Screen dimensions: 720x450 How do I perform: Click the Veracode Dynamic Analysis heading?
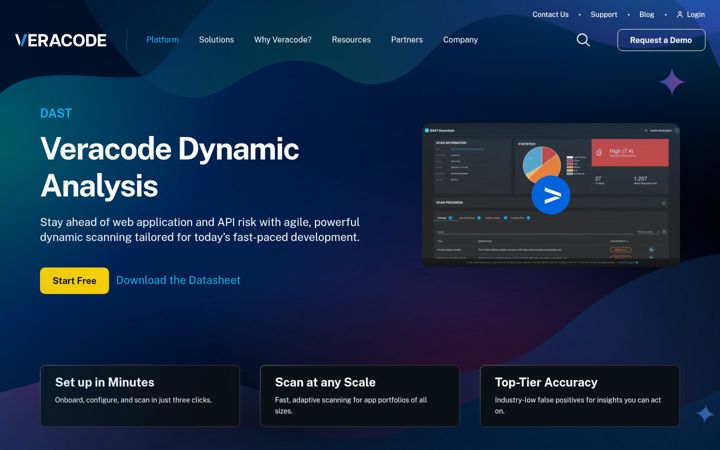170,167
